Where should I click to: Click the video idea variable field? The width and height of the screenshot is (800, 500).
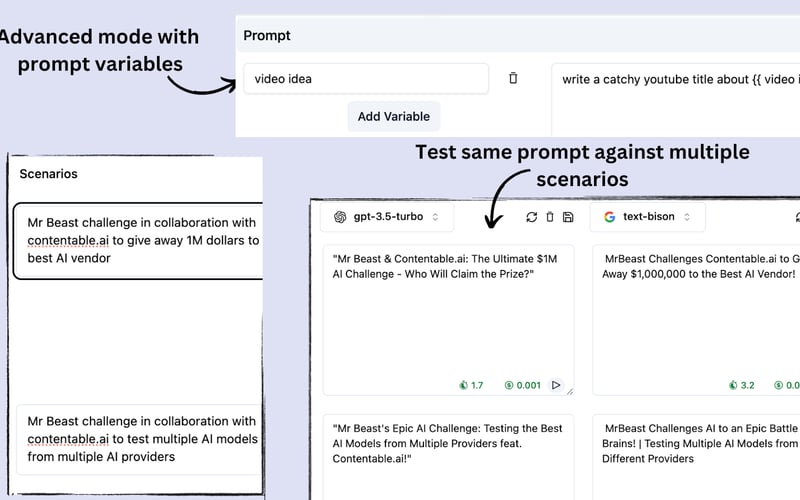click(x=365, y=78)
